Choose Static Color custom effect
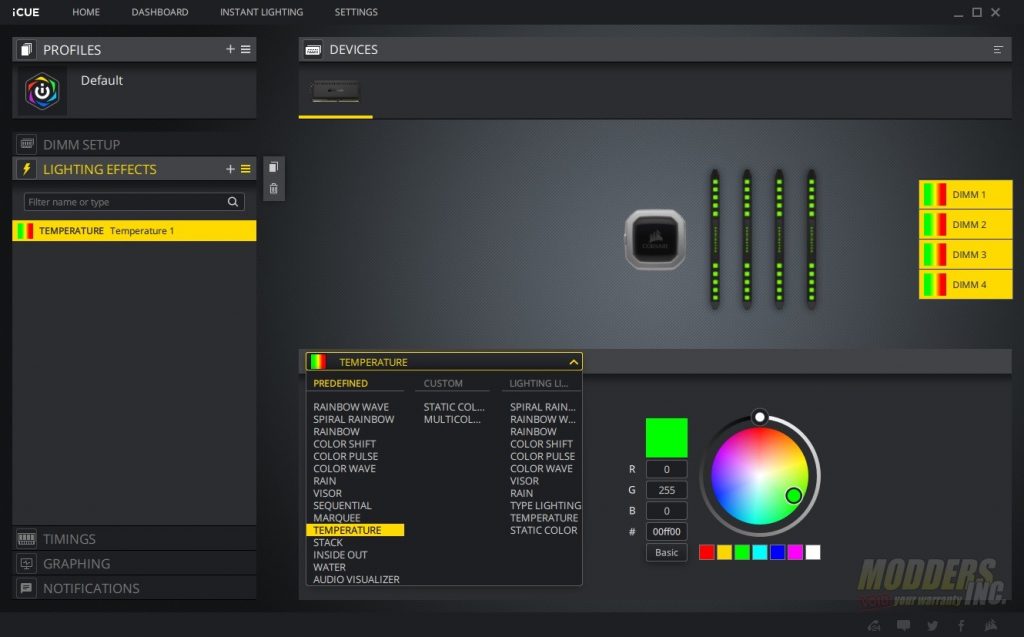This screenshot has width=1024, height=637. click(x=454, y=407)
